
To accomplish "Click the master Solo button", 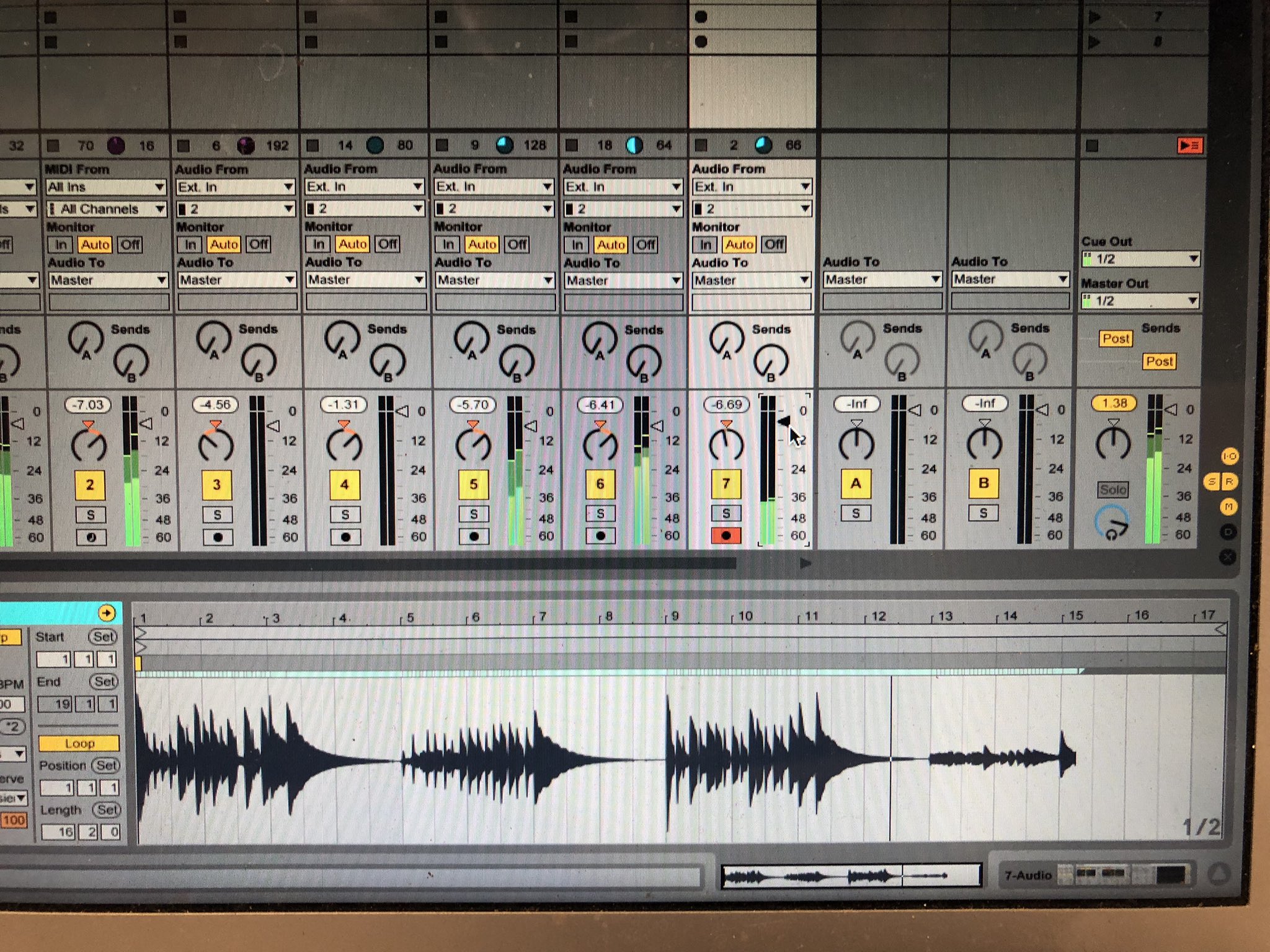I will point(1113,490).
